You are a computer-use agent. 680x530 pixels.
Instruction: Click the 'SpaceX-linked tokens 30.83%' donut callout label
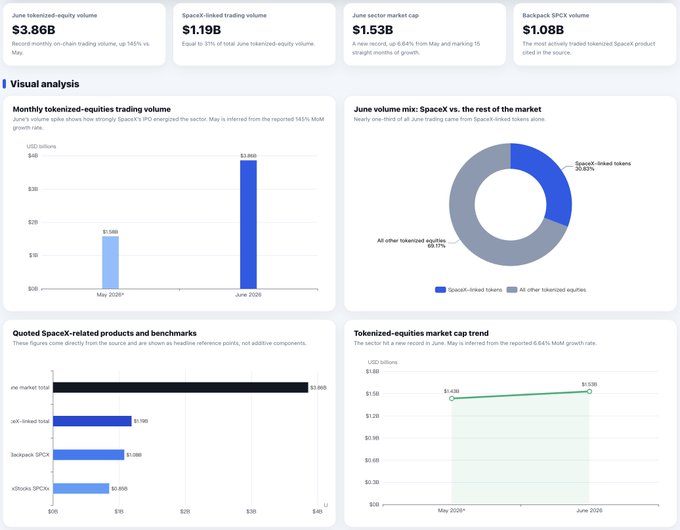(x=602, y=166)
